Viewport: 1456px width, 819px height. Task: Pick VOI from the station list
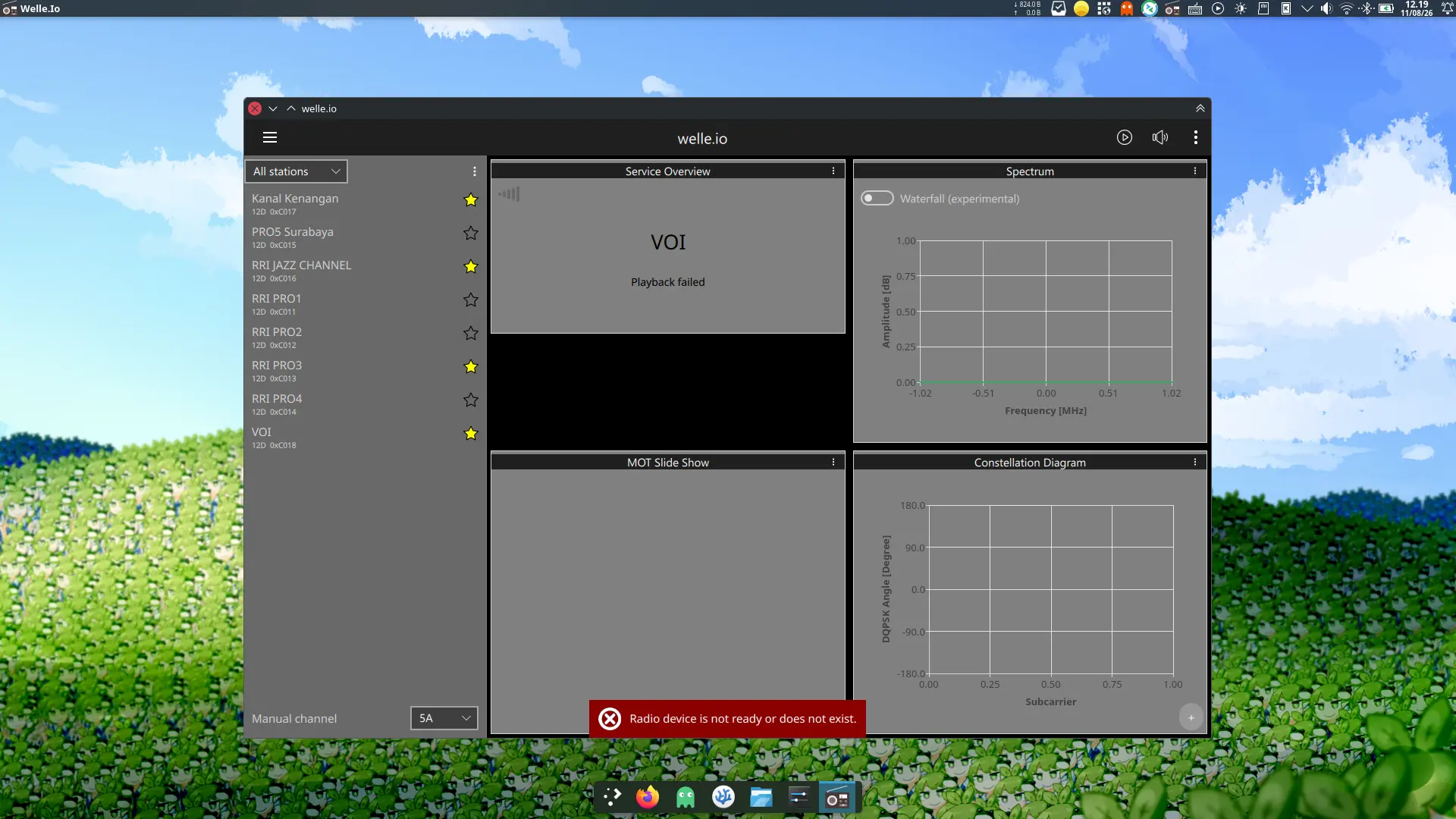(365, 437)
